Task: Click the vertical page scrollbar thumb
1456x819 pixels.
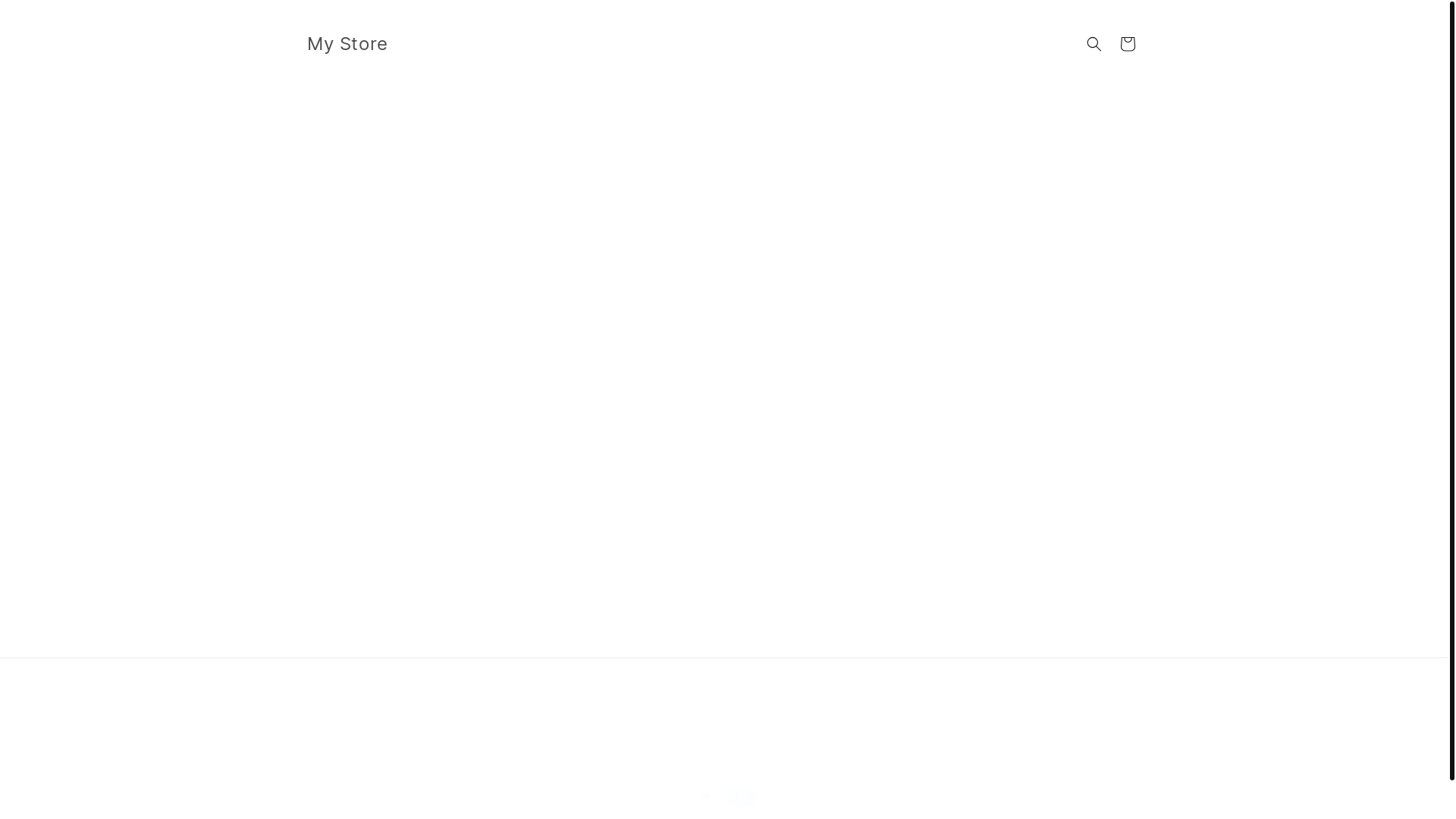Action: 1451,391
